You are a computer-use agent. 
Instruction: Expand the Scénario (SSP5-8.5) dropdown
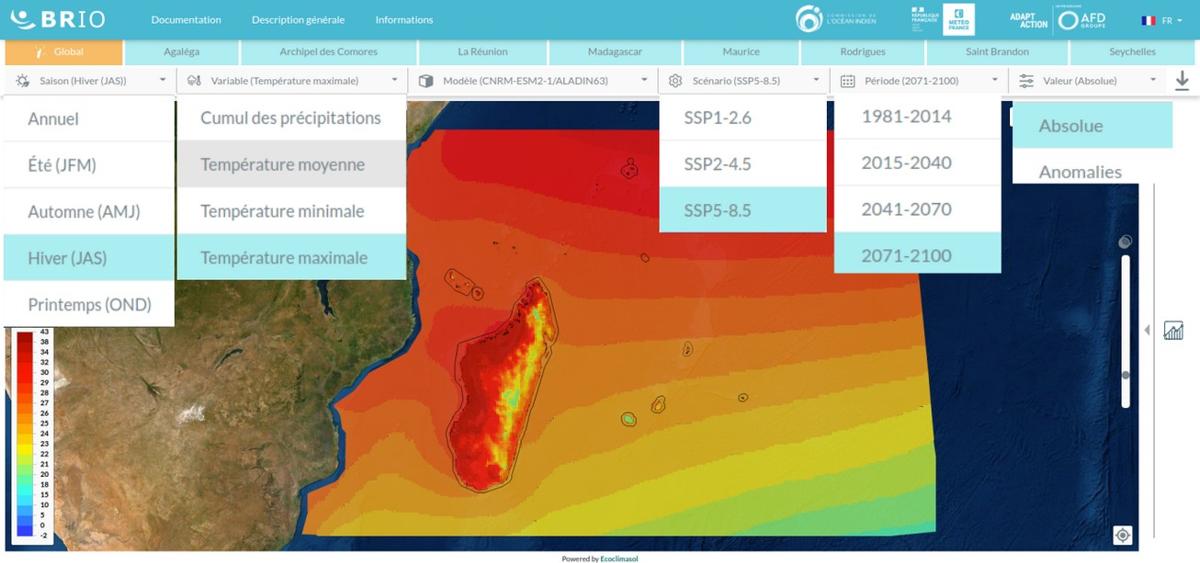pos(744,80)
